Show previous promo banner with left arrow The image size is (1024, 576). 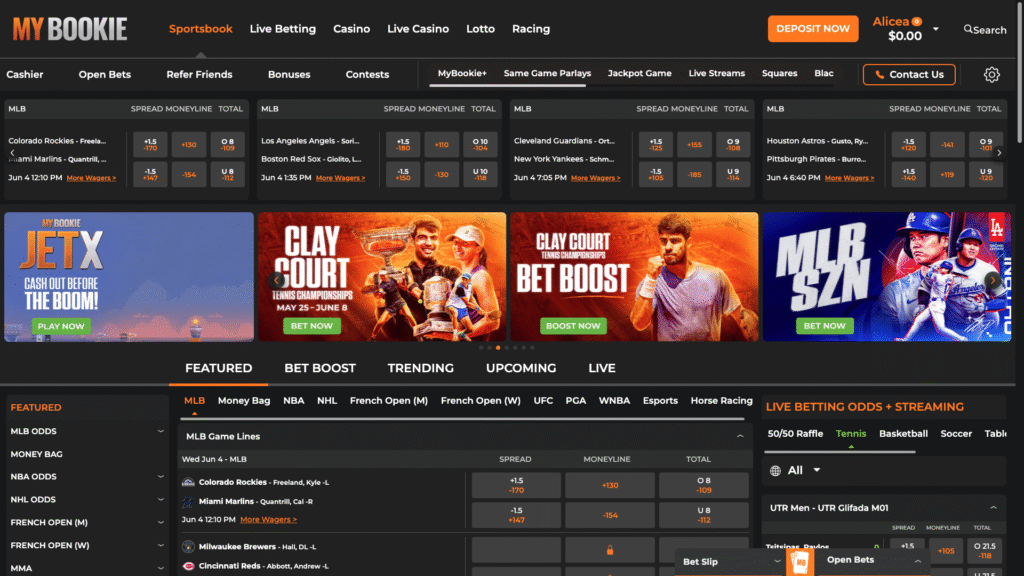pyautogui.click(x=276, y=280)
